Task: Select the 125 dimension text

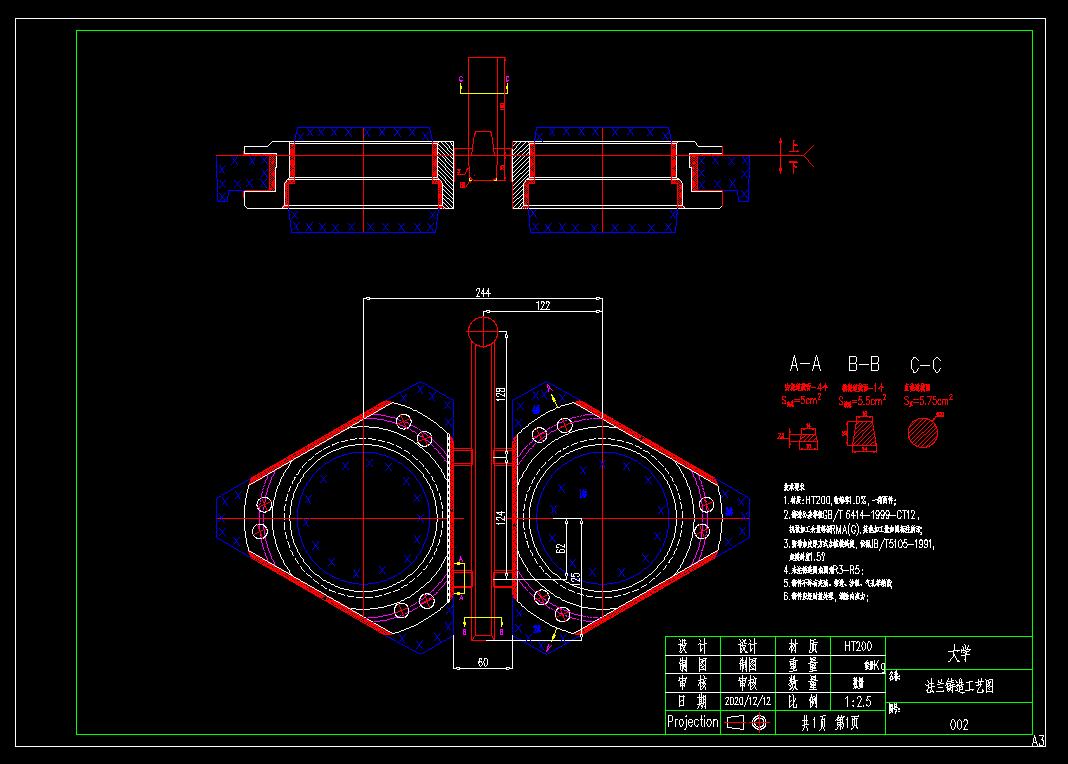Action: coord(576,579)
